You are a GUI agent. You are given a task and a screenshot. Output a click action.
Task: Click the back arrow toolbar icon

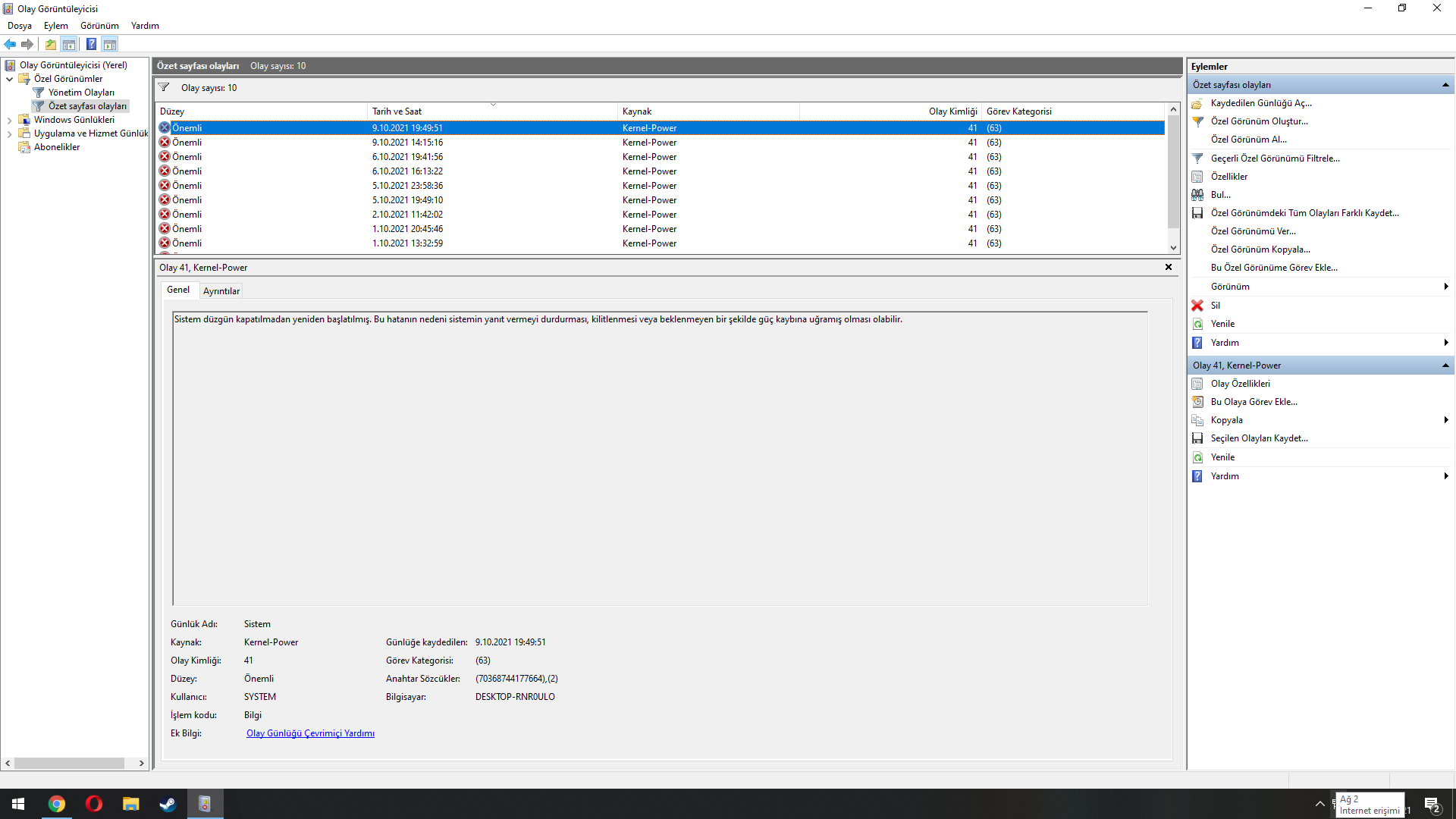click(10, 44)
